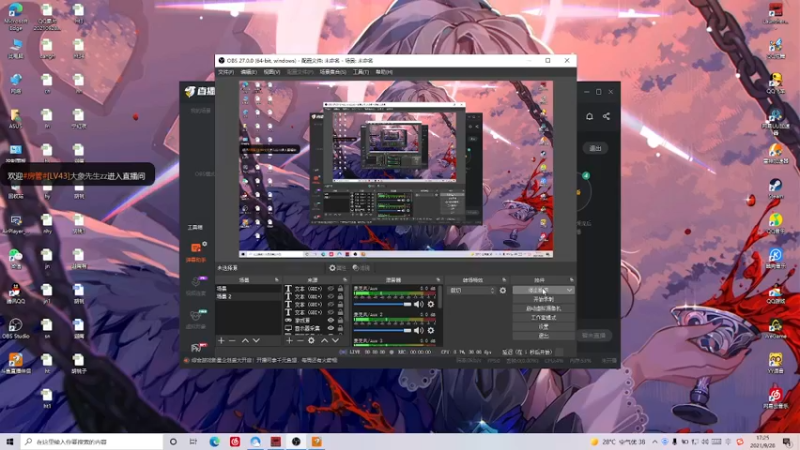Open the scene transition type dropdown
800x450 pixels.
click(472, 290)
